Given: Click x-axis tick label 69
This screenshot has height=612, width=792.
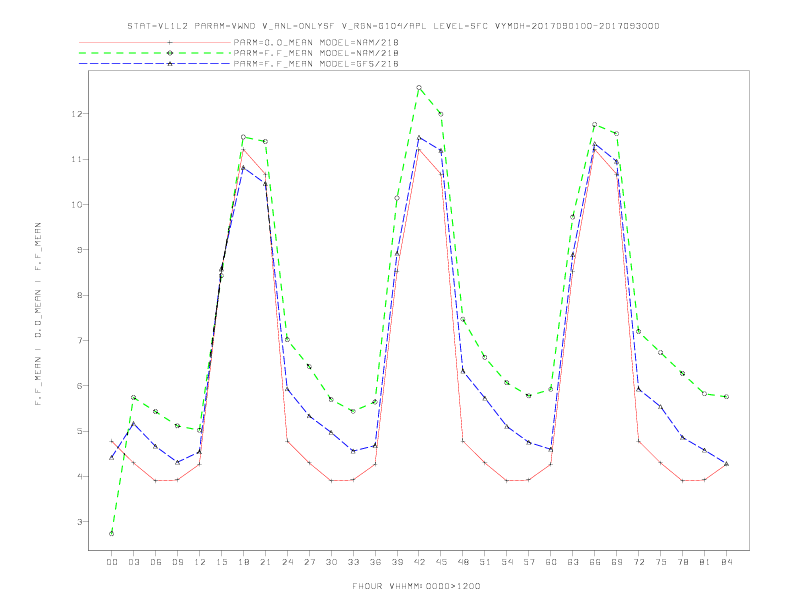Looking at the screenshot, I should click(x=617, y=562).
